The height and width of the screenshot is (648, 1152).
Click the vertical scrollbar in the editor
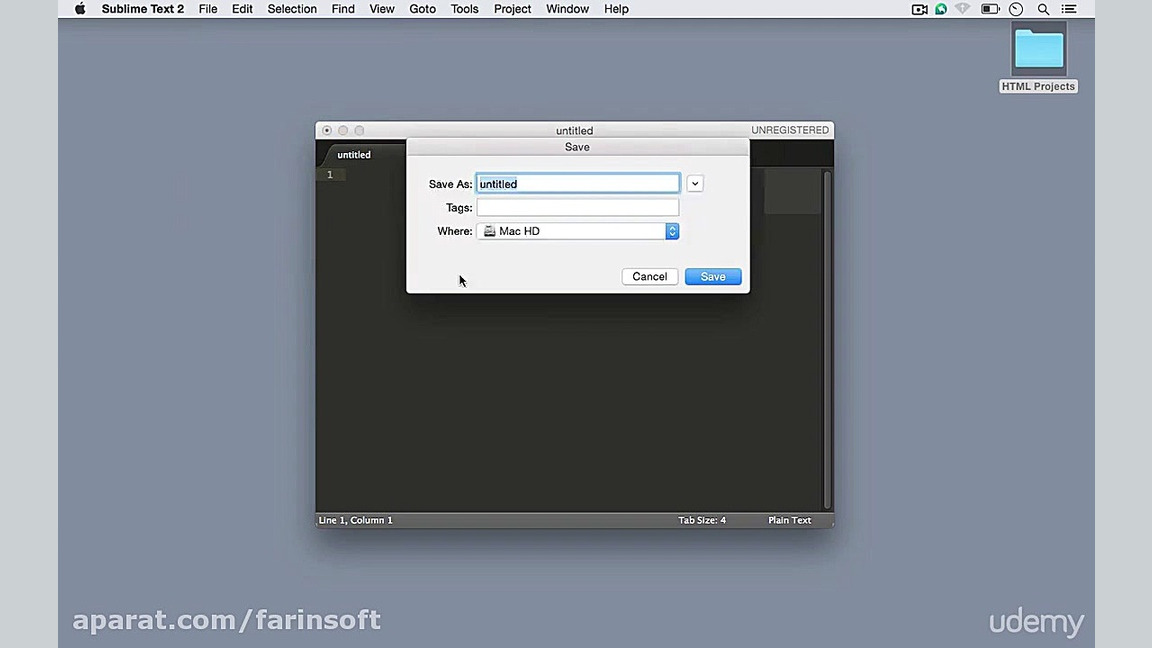pos(827,339)
